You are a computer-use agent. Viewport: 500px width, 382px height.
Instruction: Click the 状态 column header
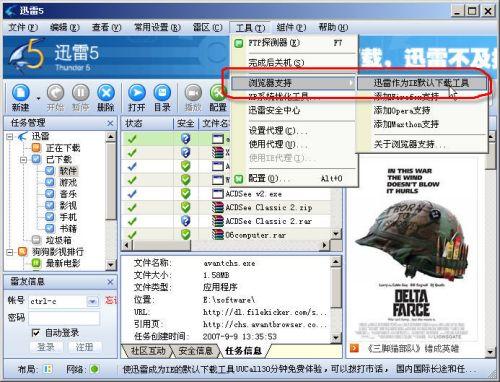(x=147, y=123)
